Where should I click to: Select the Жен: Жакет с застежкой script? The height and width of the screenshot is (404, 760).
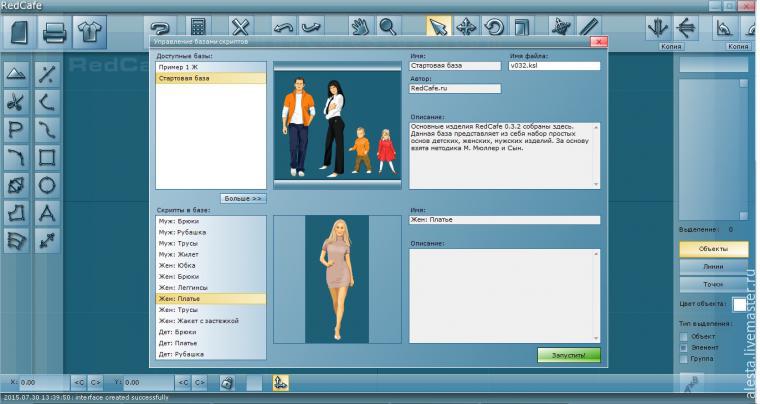pos(211,321)
